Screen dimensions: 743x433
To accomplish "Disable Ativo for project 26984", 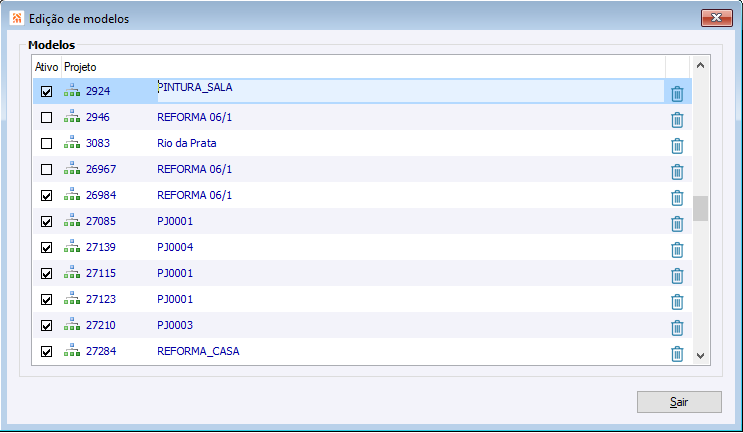I will tap(46, 195).
